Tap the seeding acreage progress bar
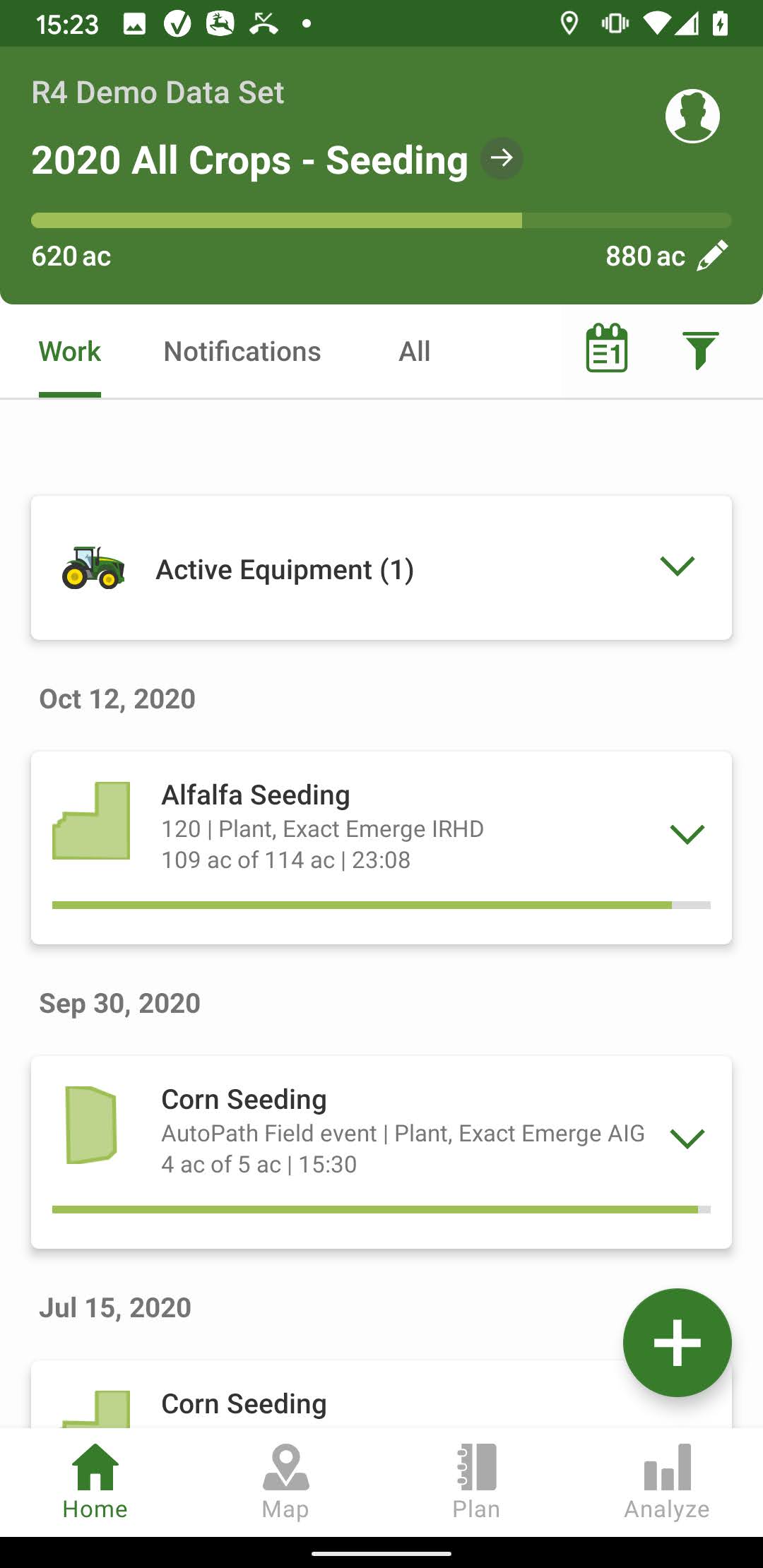 click(381, 220)
